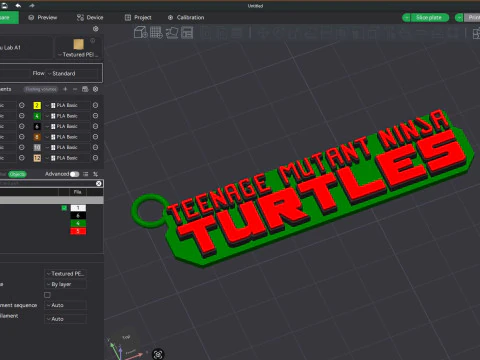Redo the last undone action
The width and height of the screenshot is (480, 360).
(x=32, y=6)
